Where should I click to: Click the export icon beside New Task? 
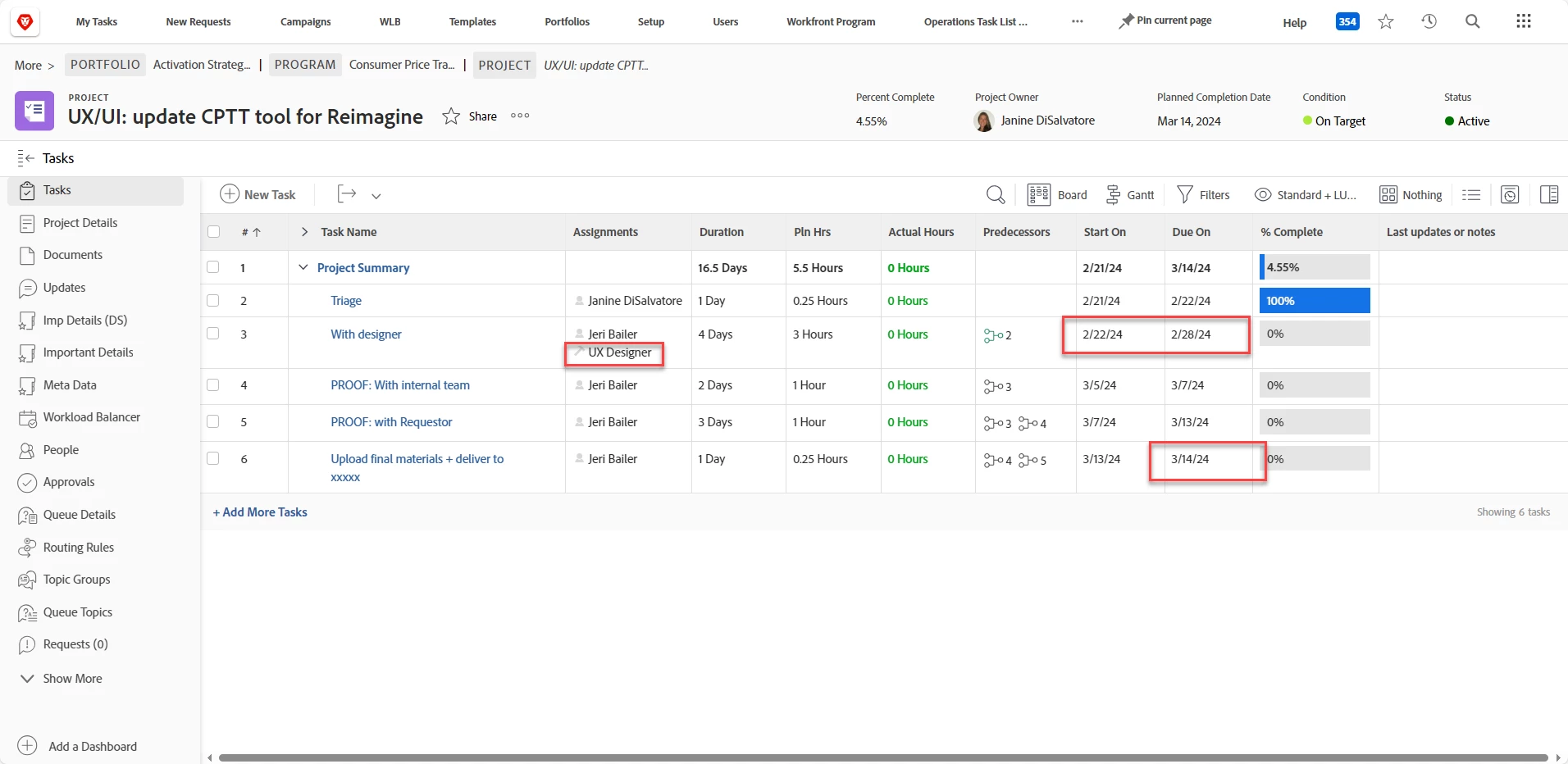(347, 194)
